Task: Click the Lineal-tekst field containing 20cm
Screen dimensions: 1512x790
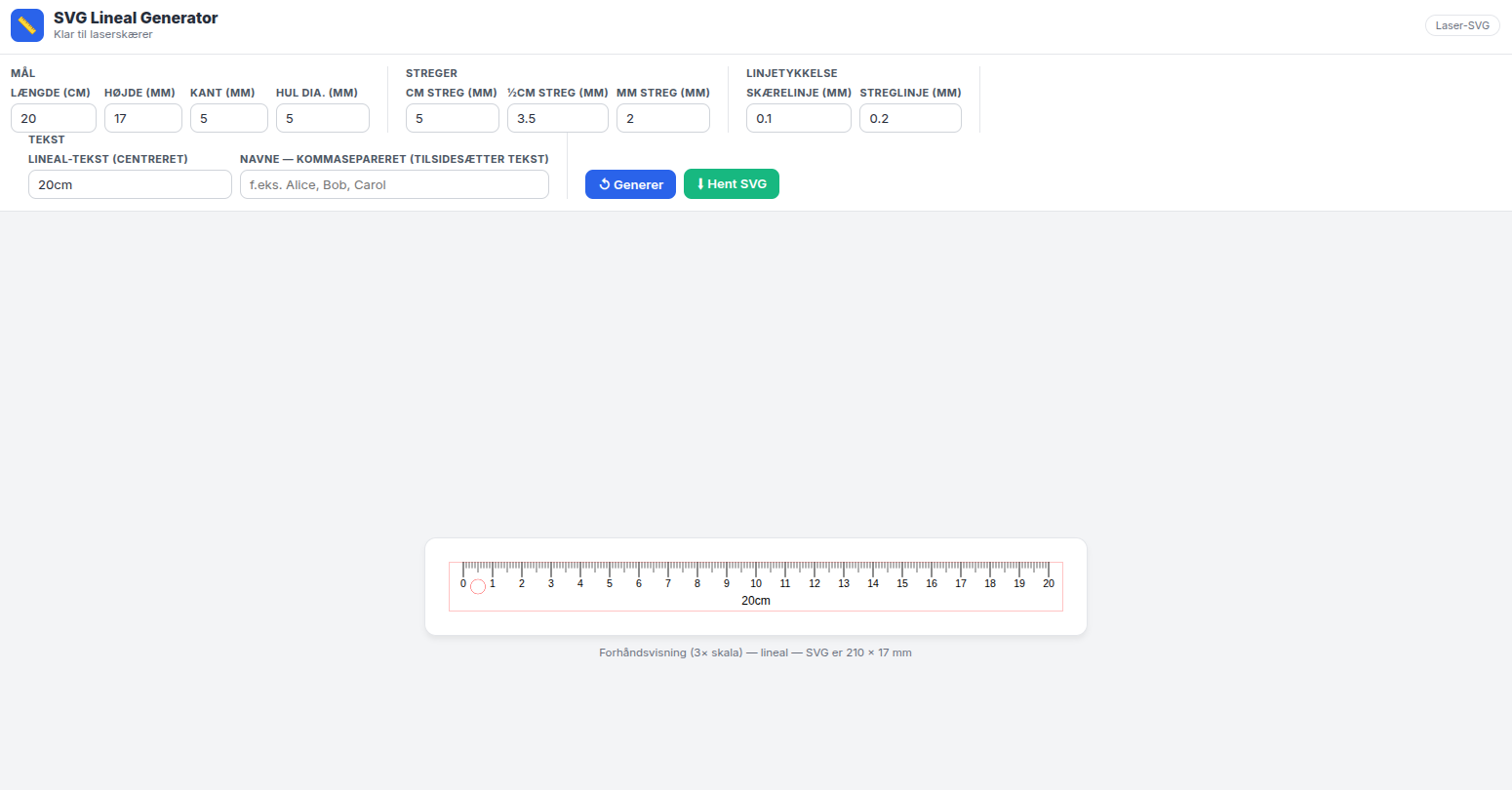Action: (130, 184)
